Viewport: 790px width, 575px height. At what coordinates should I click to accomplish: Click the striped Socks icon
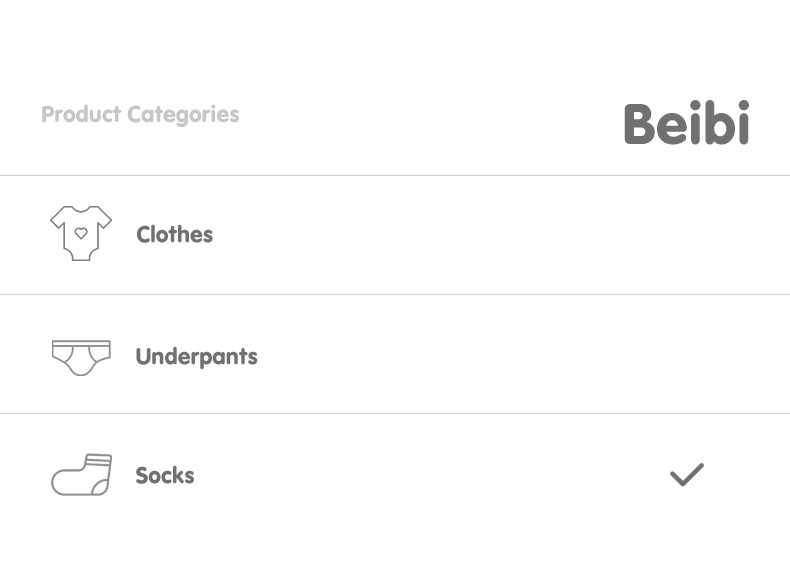click(x=81, y=475)
